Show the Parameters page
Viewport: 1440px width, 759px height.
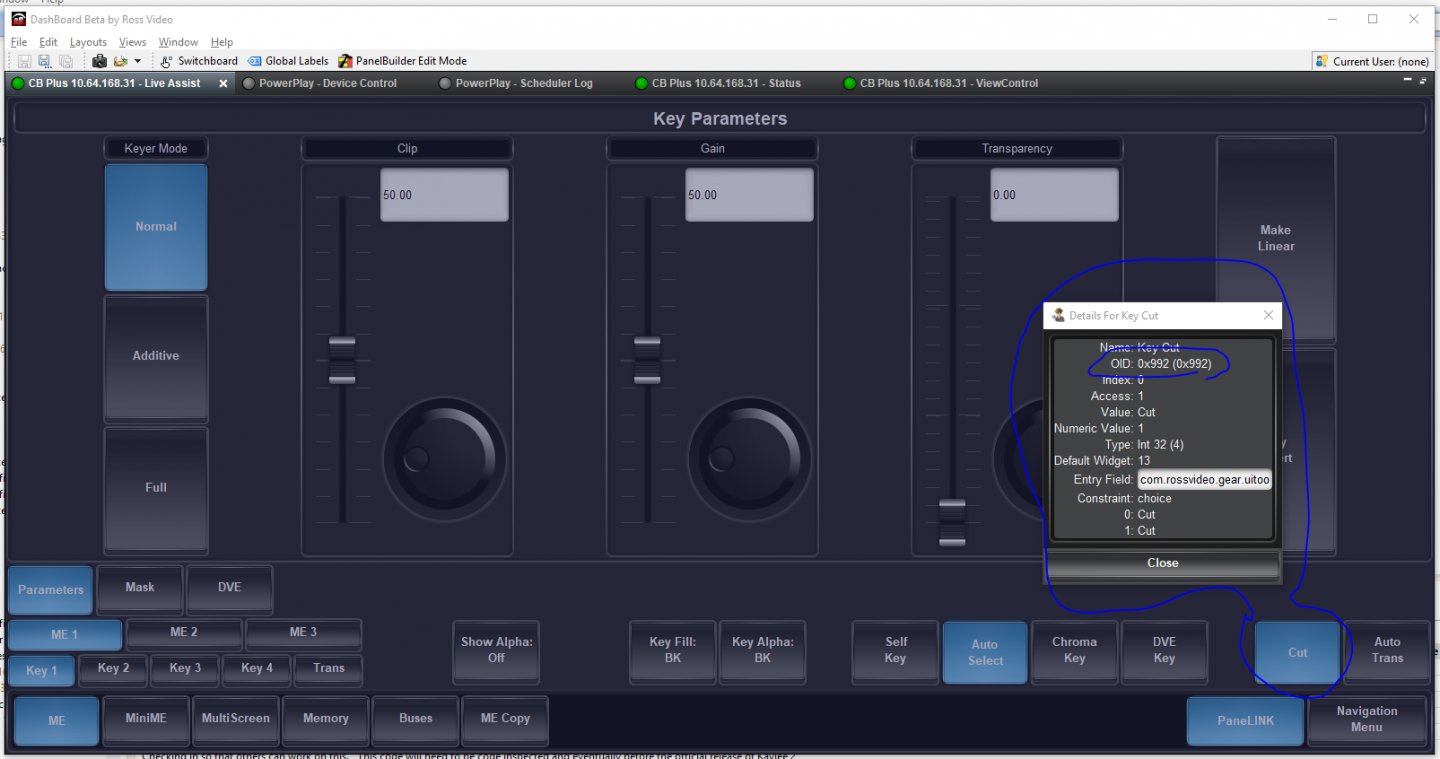[51, 590]
